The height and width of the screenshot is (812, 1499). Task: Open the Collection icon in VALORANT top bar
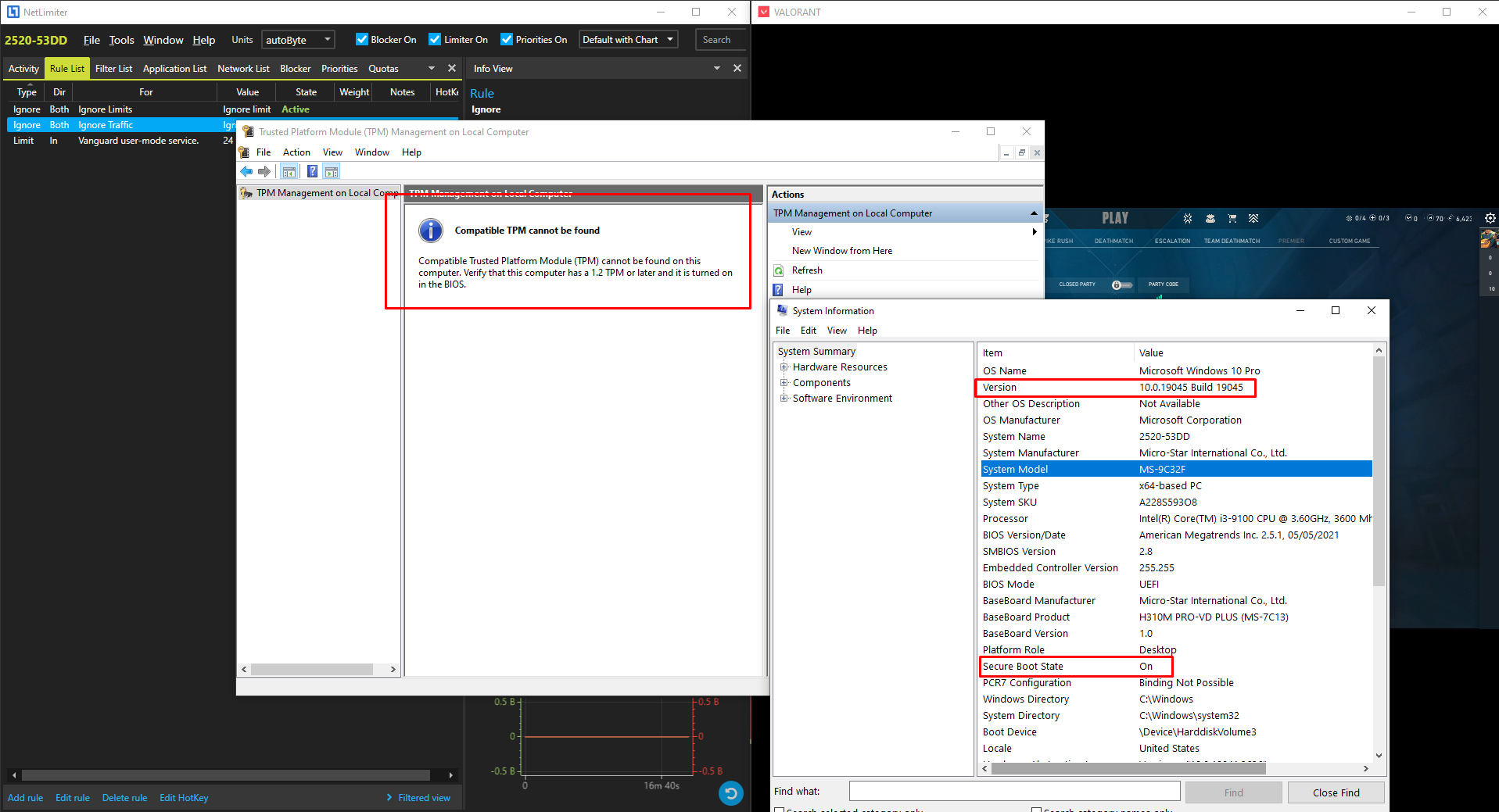point(1210,219)
